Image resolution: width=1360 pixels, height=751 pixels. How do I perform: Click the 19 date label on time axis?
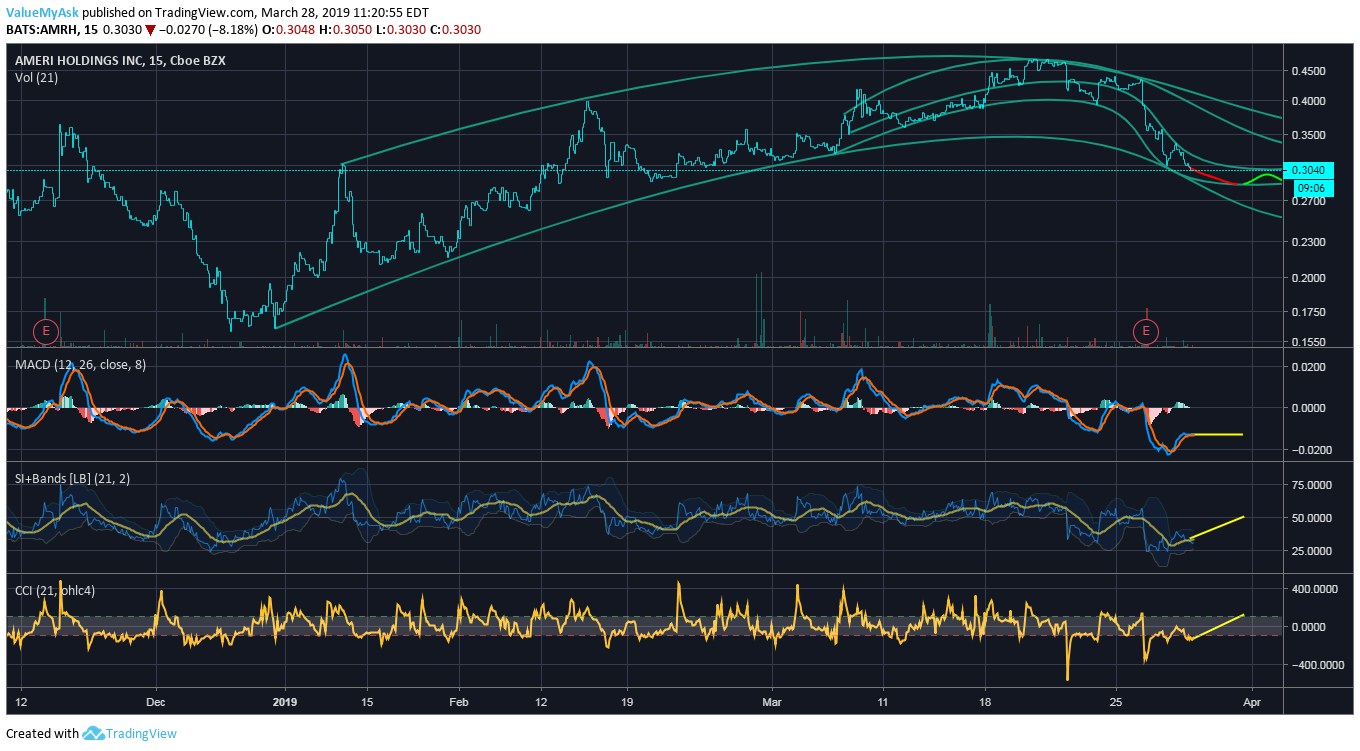pyautogui.click(x=627, y=703)
